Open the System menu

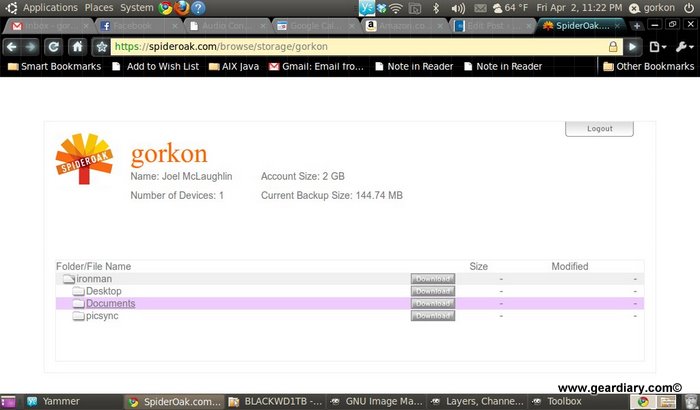(x=137, y=8)
